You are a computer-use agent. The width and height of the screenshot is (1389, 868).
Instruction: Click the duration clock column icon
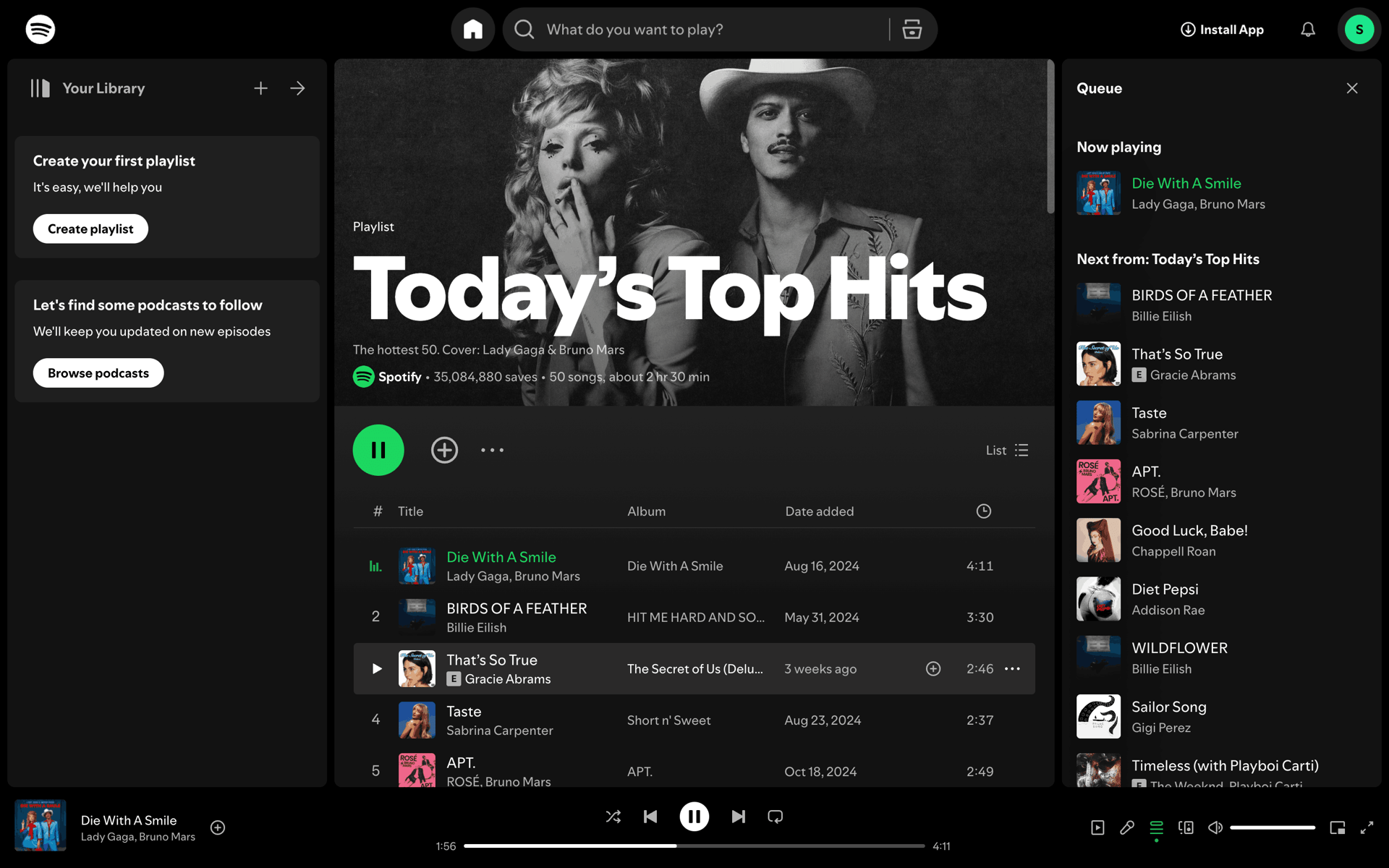tap(984, 511)
